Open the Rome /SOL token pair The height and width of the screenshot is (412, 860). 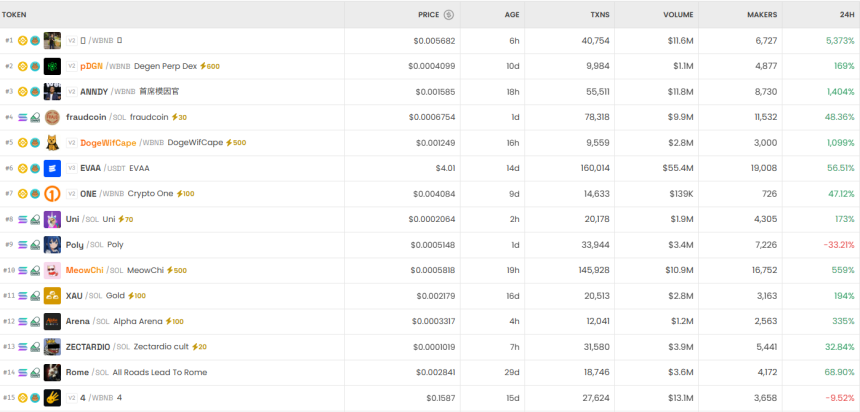click(x=78, y=372)
